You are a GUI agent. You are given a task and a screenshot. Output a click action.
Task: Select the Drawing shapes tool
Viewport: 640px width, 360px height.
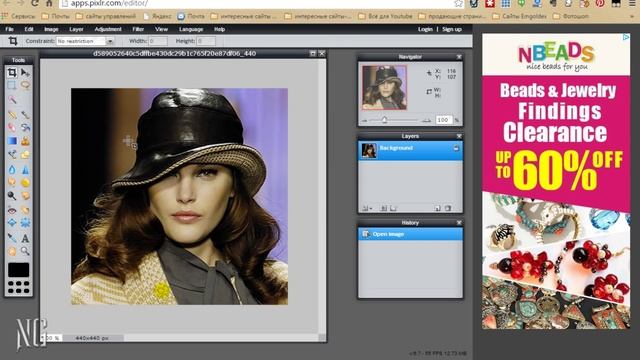(25, 155)
